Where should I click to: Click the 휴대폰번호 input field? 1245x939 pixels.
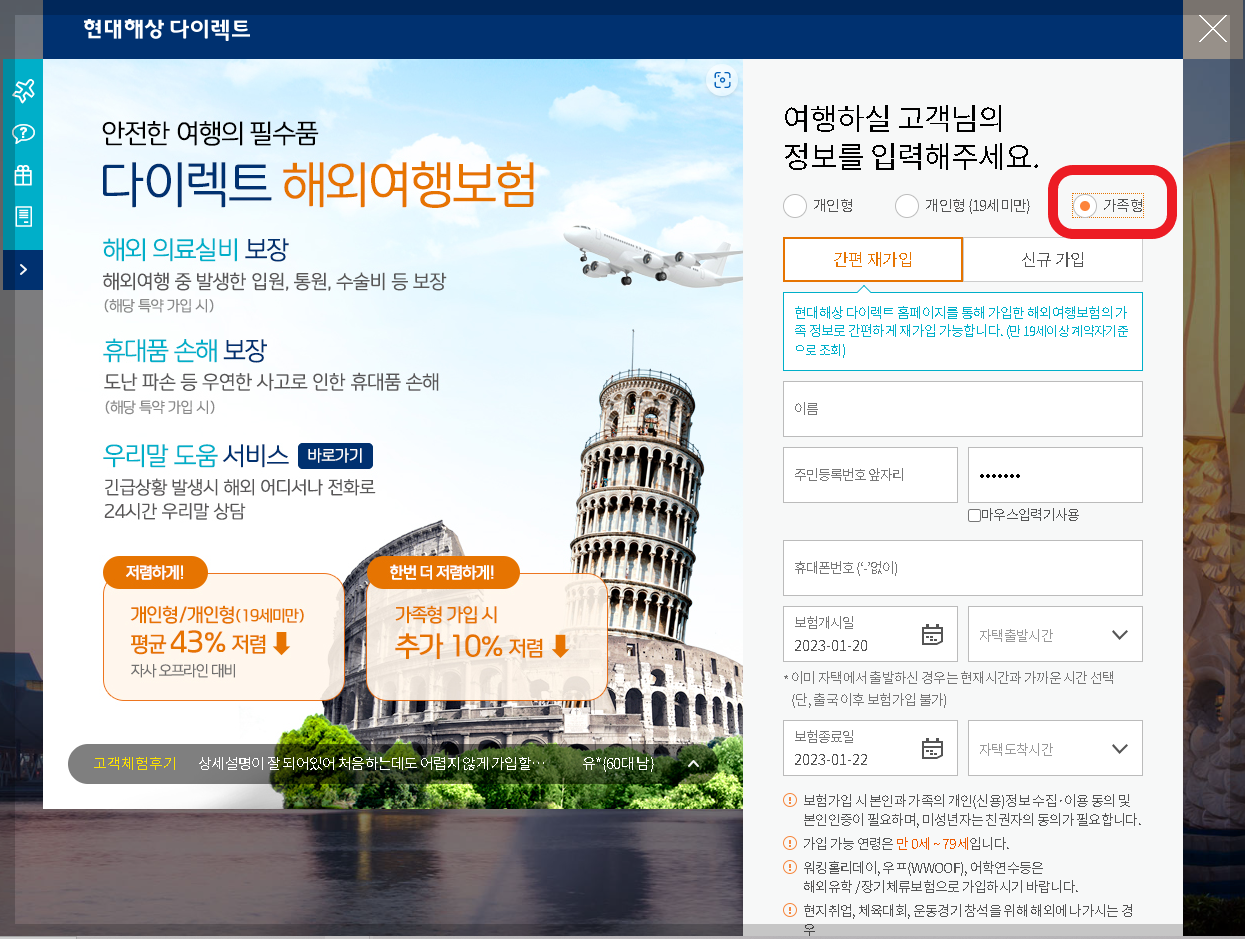coord(963,568)
